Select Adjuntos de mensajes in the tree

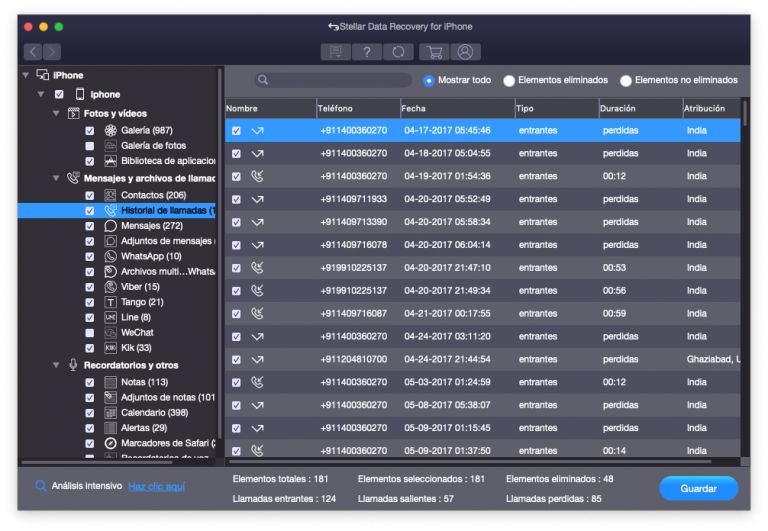pos(168,241)
